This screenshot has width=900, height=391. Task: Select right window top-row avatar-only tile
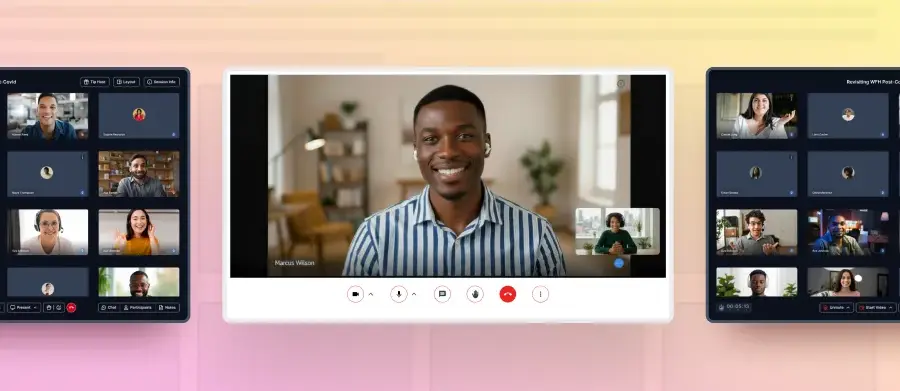(x=848, y=116)
